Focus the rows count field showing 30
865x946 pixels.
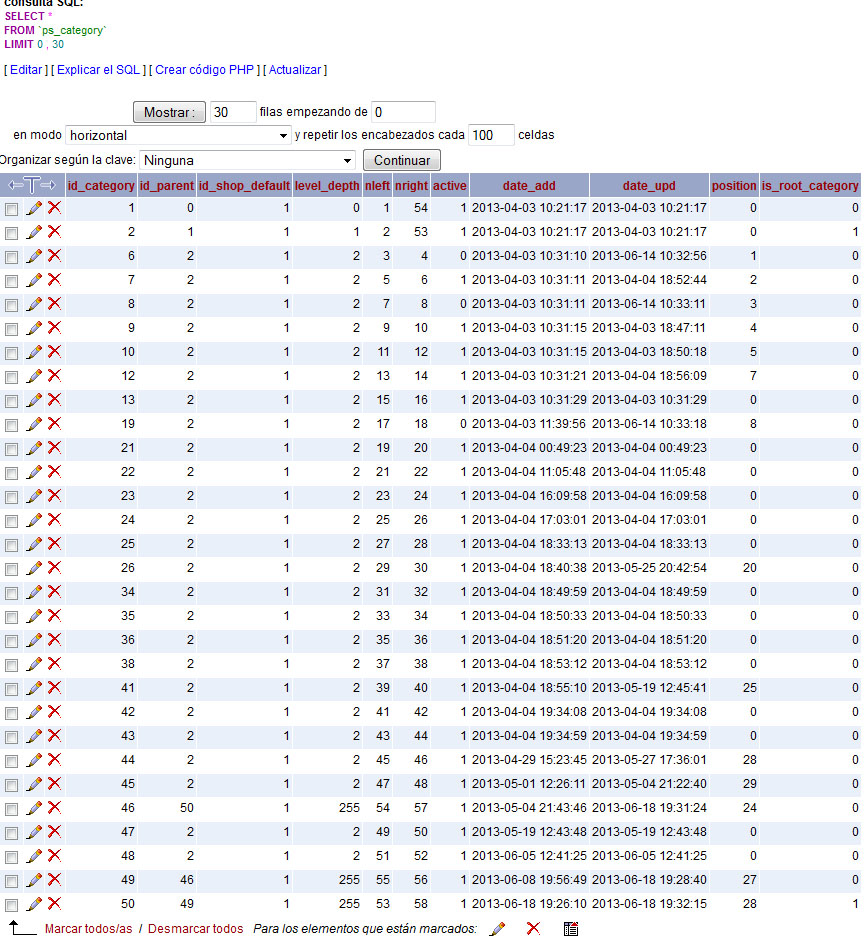[233, 112]
